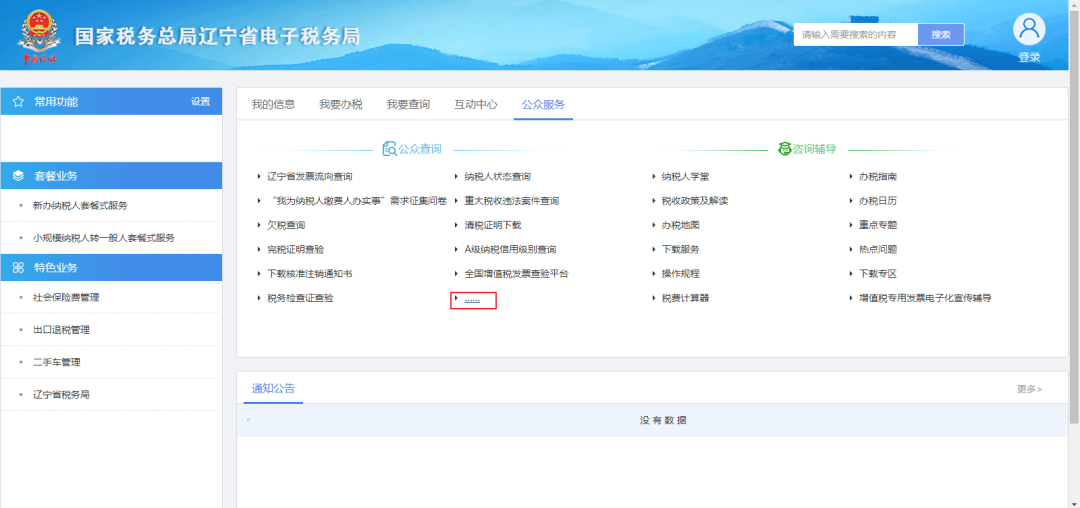Screen dimensions: 1080x508
Task: Click the login avatar icon
Action: (1029, 29)
